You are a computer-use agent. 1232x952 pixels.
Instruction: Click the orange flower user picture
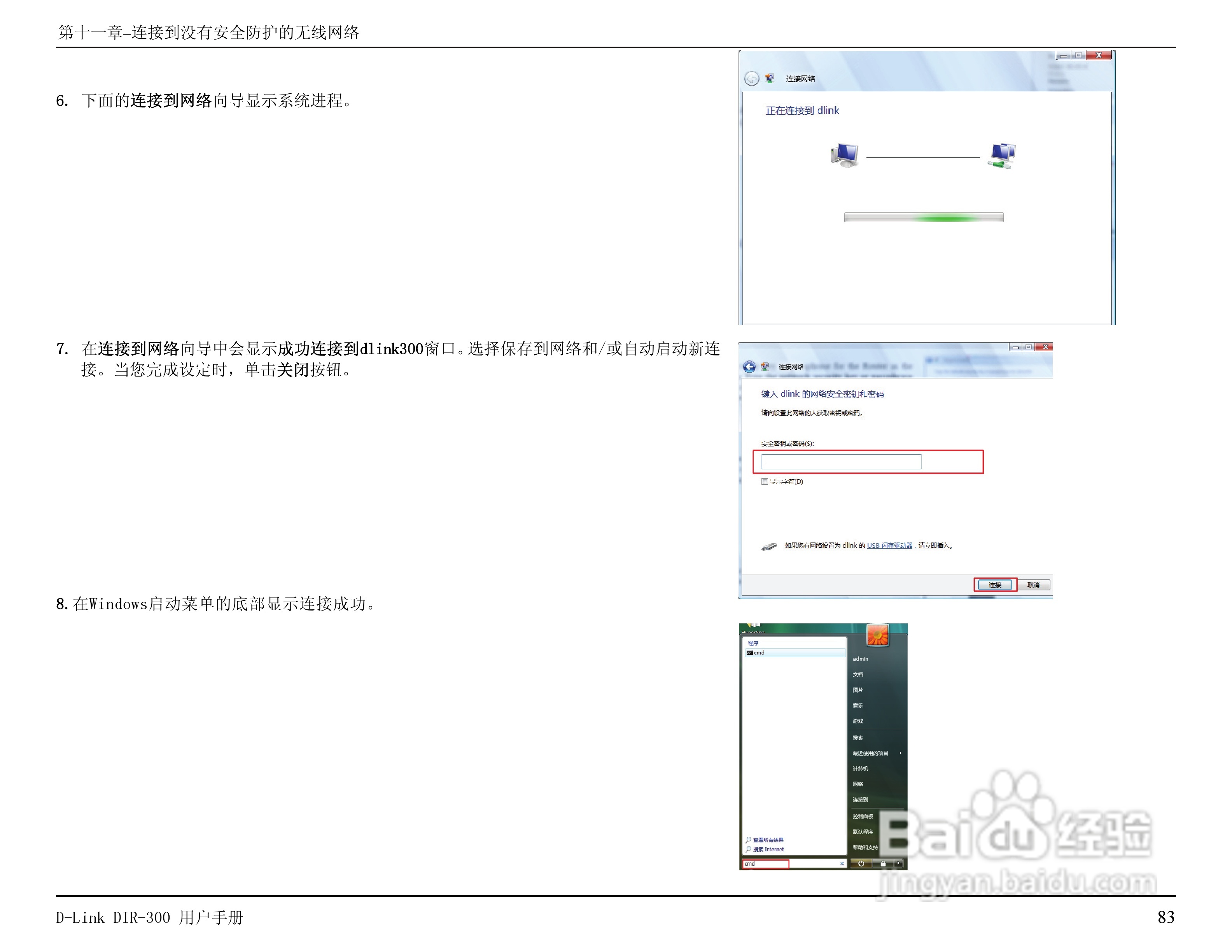(878, 635)
